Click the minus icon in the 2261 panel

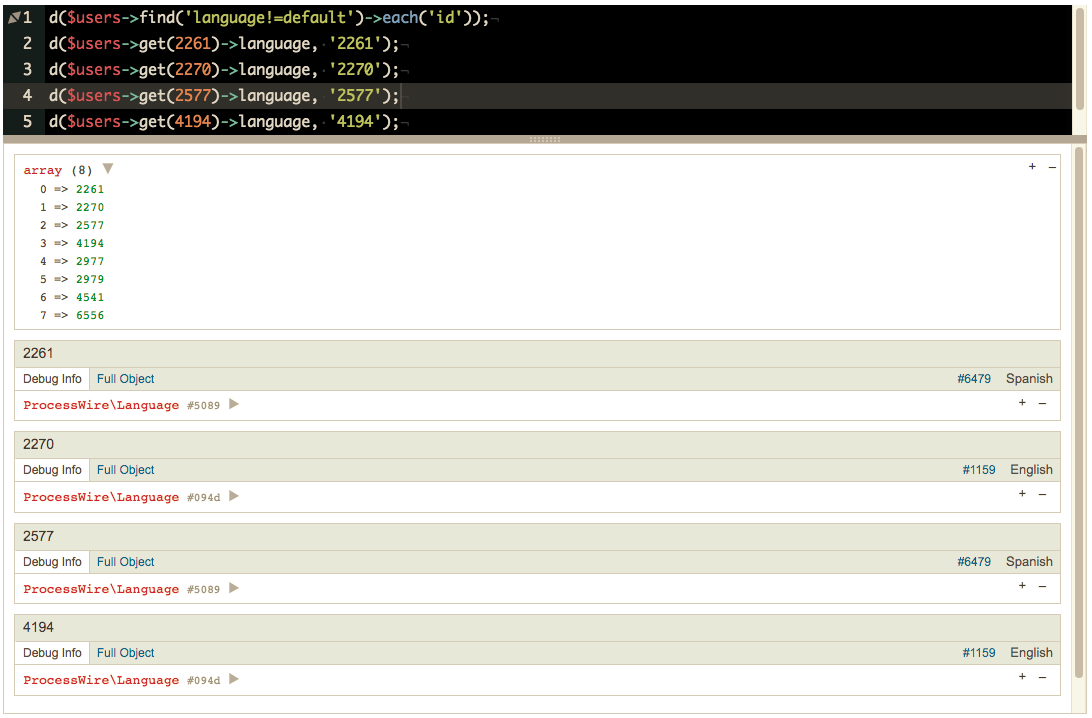click(x=1044, y=403)
